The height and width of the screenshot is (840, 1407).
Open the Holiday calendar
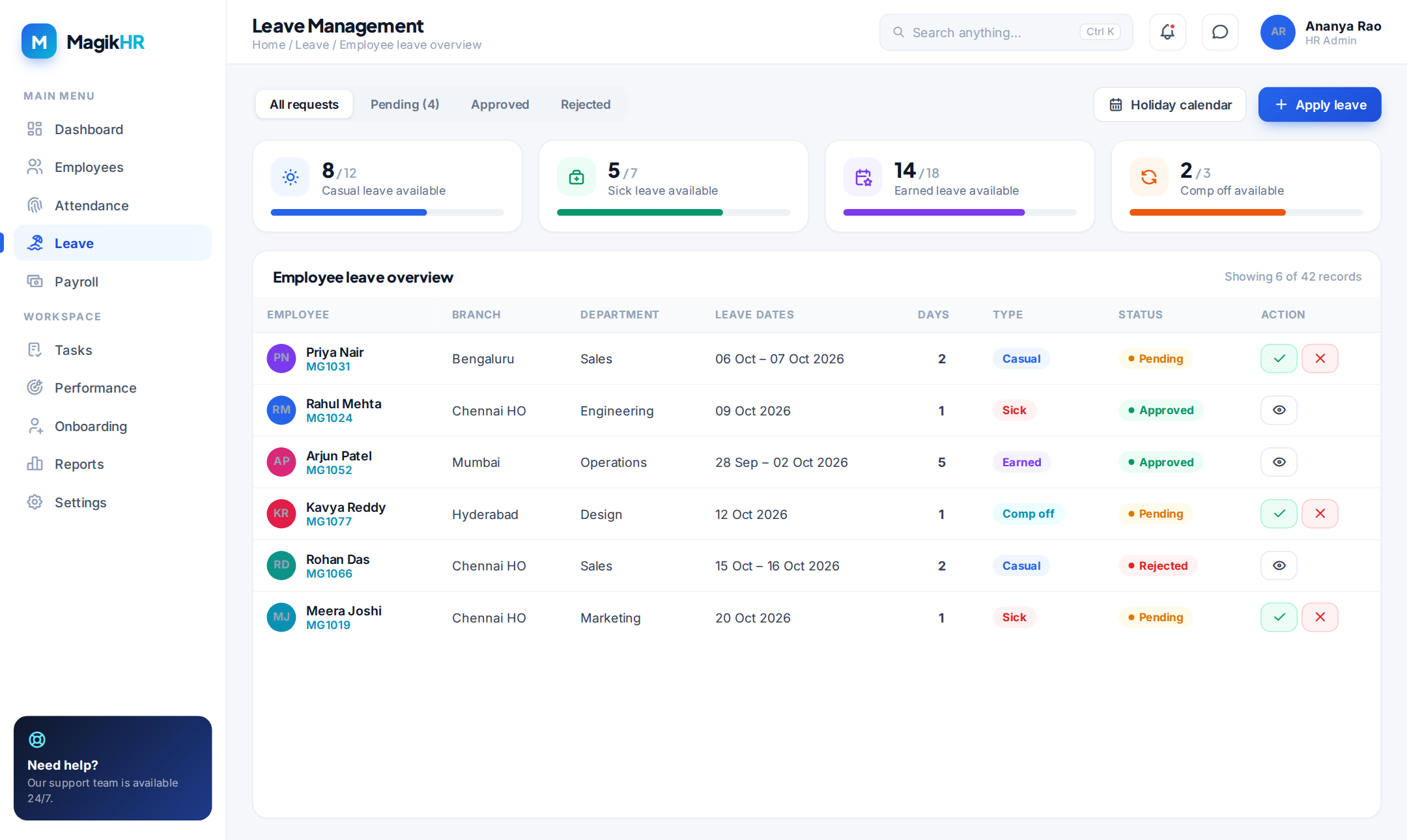[1170, 105]
